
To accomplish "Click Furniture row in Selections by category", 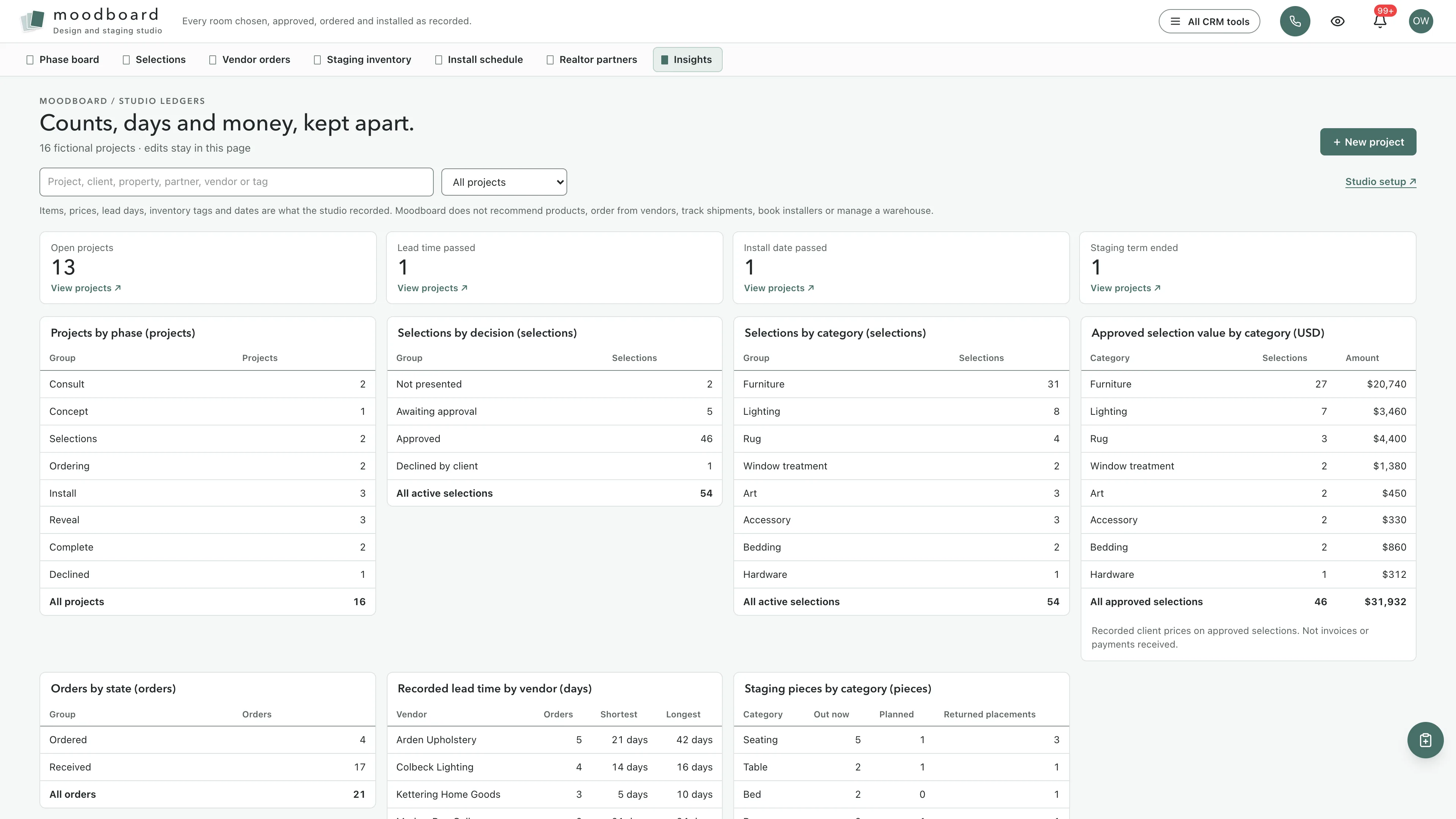I will coord(901,384).
